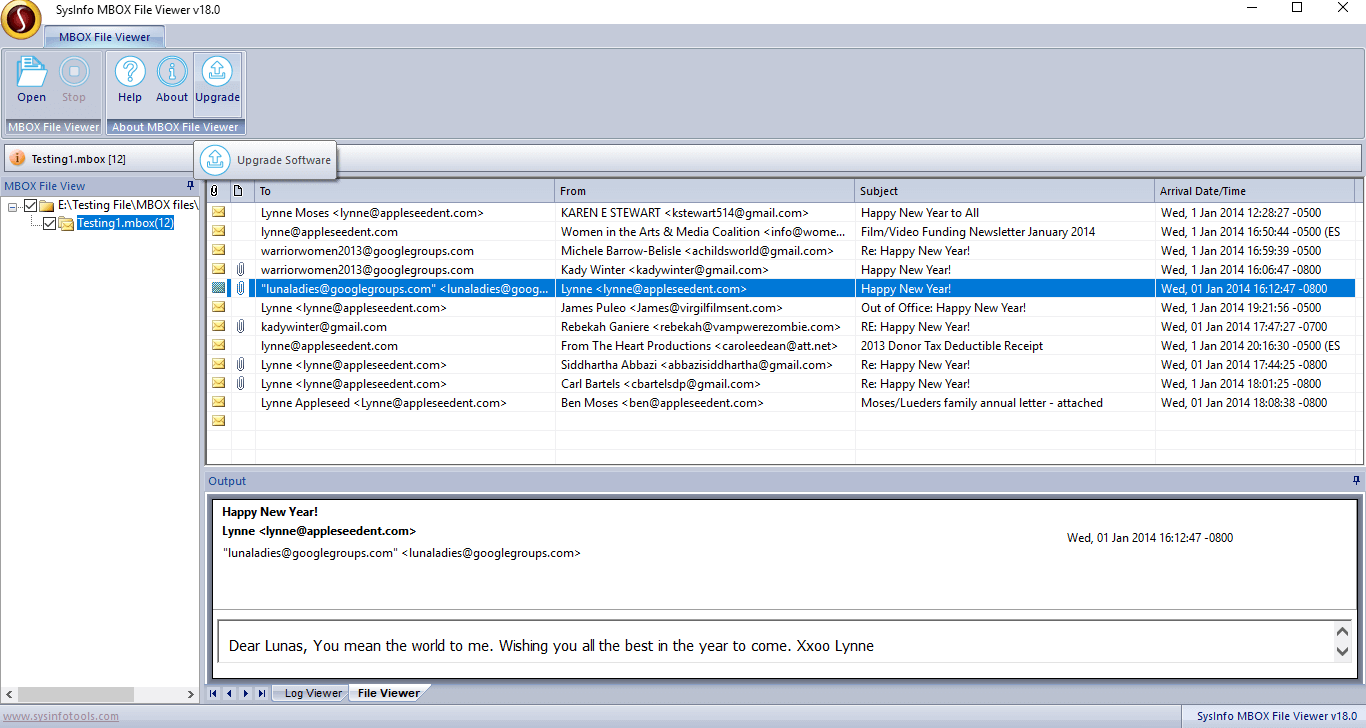Click paperclip icon on Carl Bartels email

pyautogui.click(x=240, y=383)
